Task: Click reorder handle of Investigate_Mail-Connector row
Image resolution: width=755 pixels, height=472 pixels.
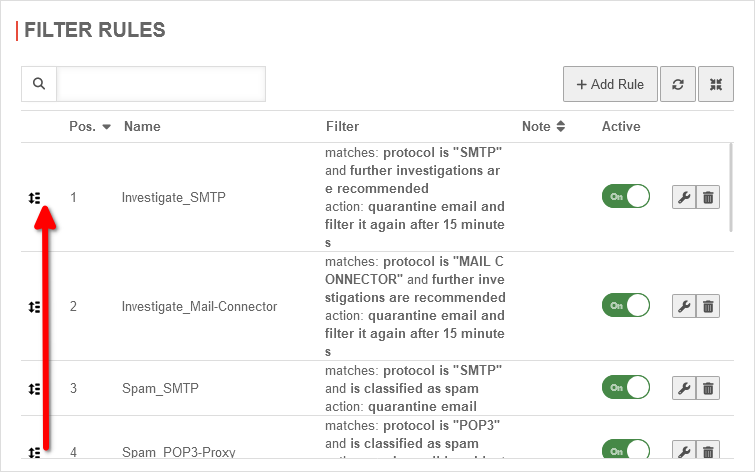Action: click(x=35, y=307)
